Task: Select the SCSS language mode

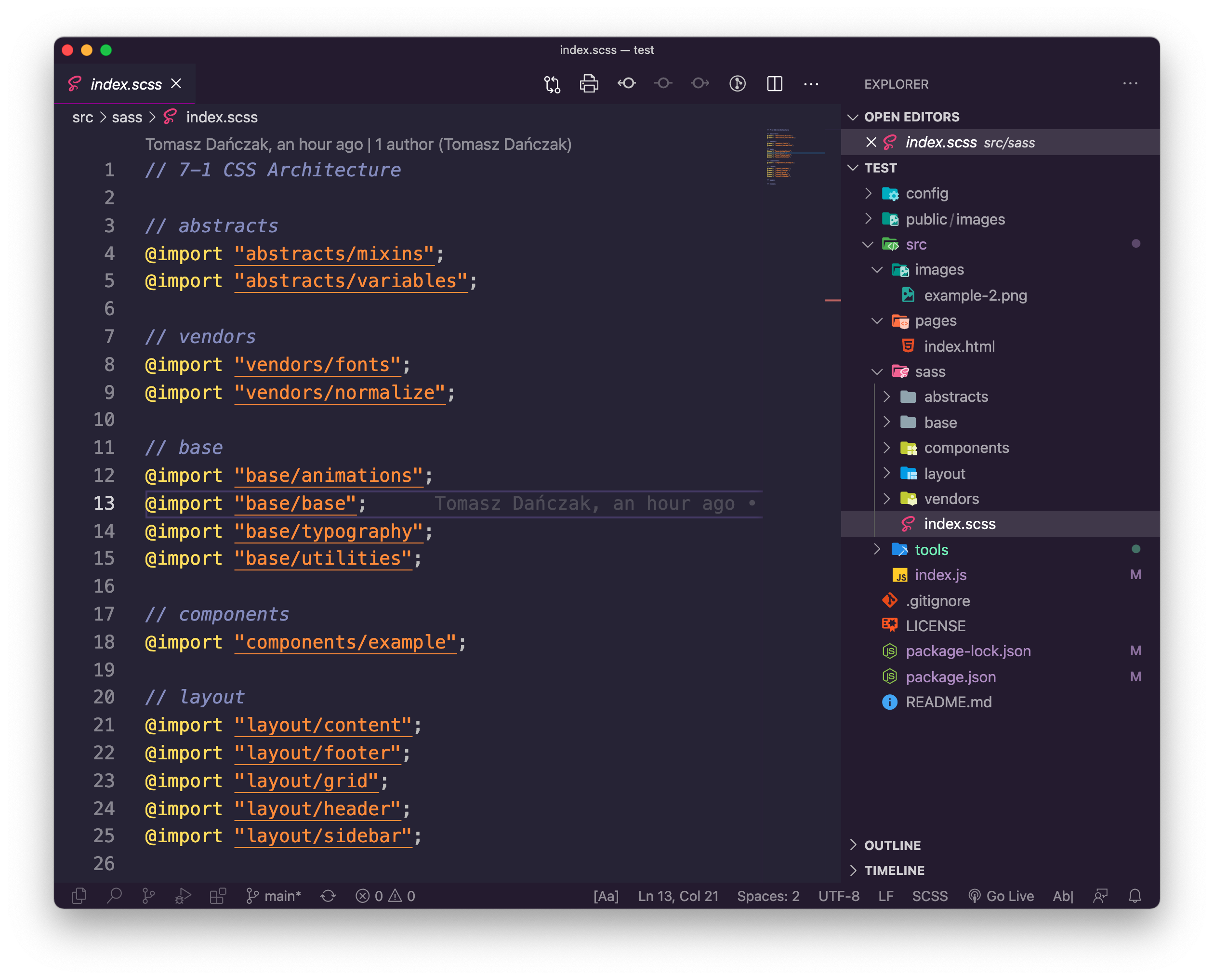Action: click(x=930, y=896)
